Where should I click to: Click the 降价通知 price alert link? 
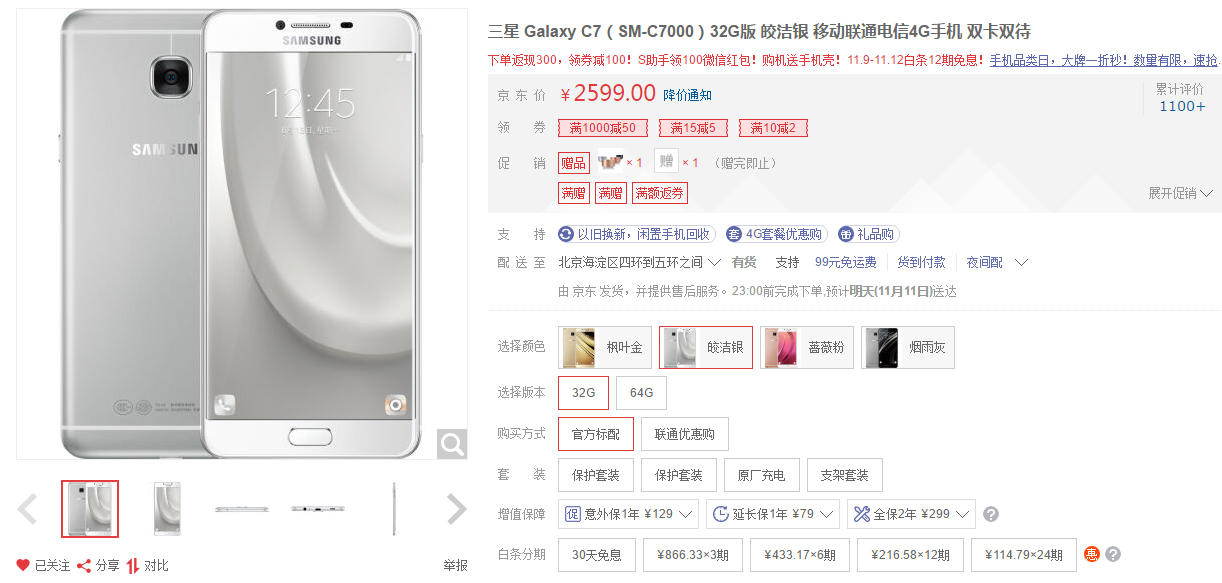(688, 95)
